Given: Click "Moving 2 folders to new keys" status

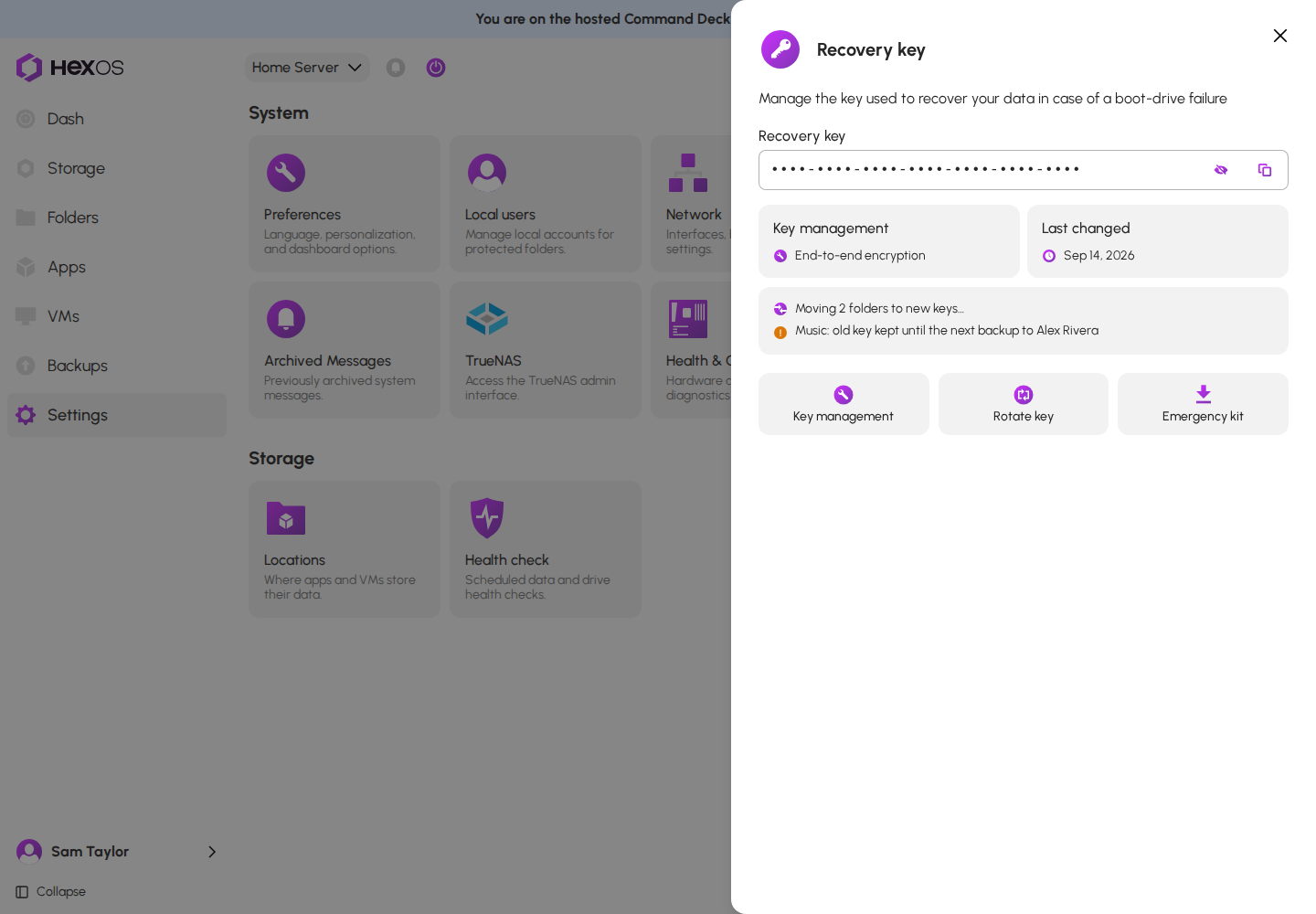Looking at the screenshot, I should (x=879, y=309).
